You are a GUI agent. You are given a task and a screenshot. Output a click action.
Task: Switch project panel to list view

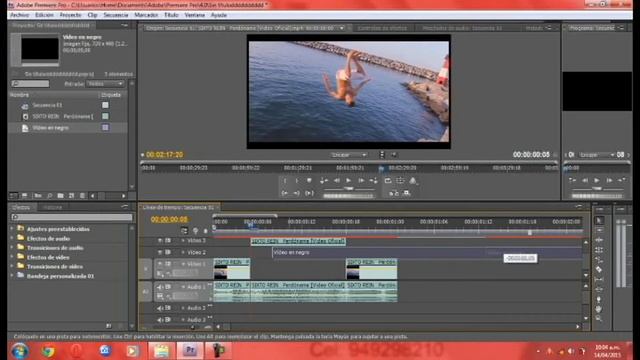pos(14,196)
